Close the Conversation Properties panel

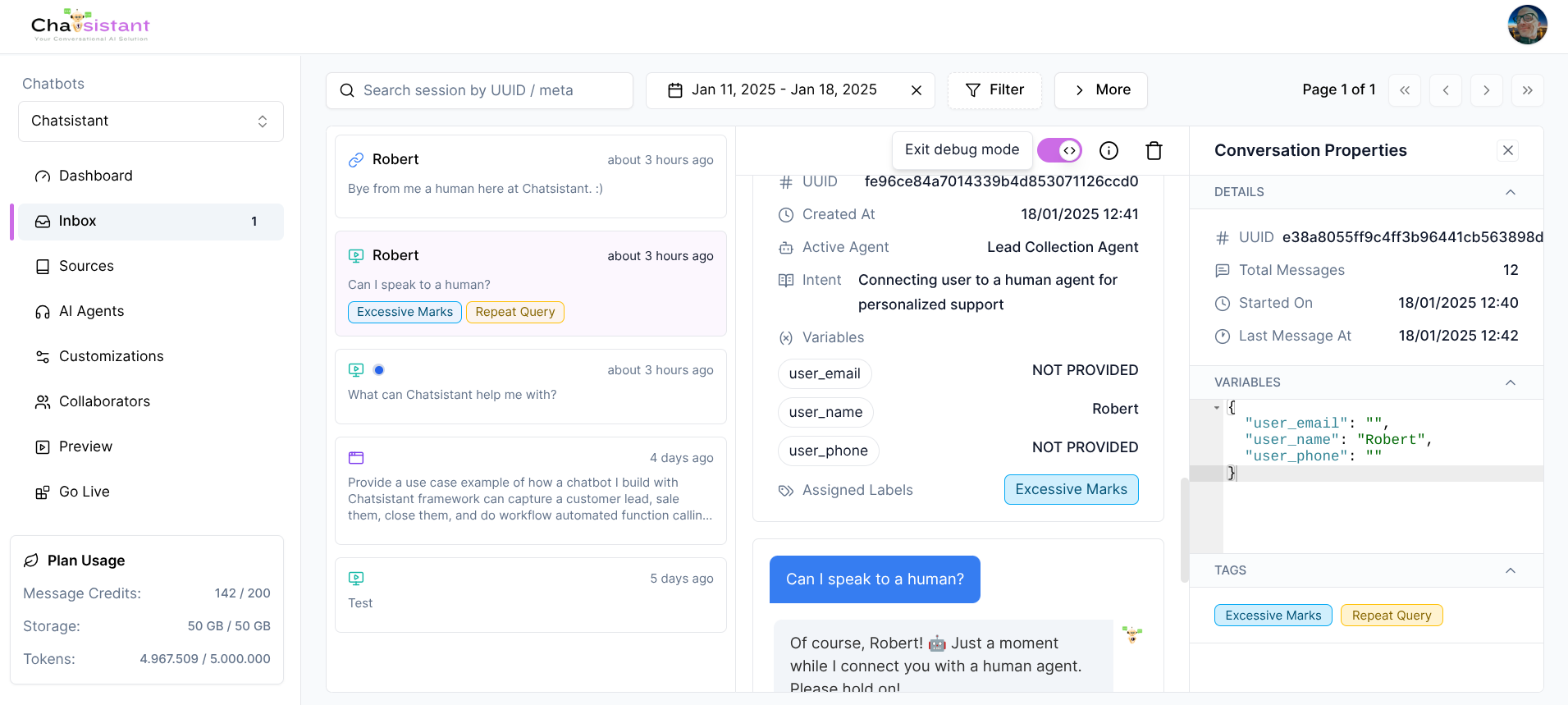pos(1508,150)
